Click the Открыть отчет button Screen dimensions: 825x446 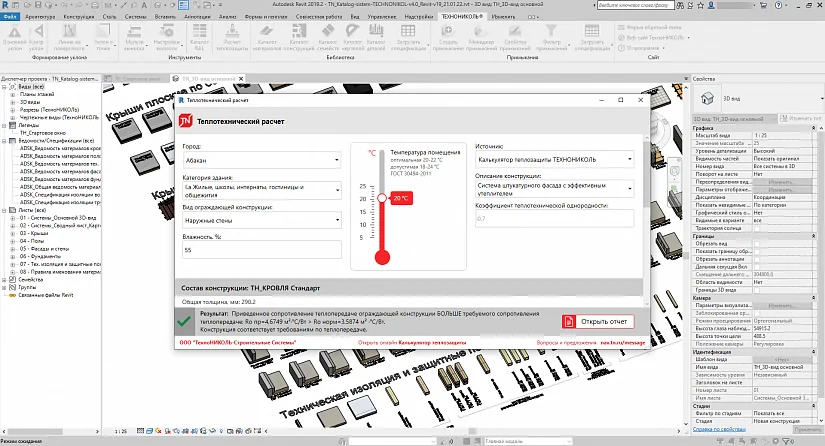[598, 321]
